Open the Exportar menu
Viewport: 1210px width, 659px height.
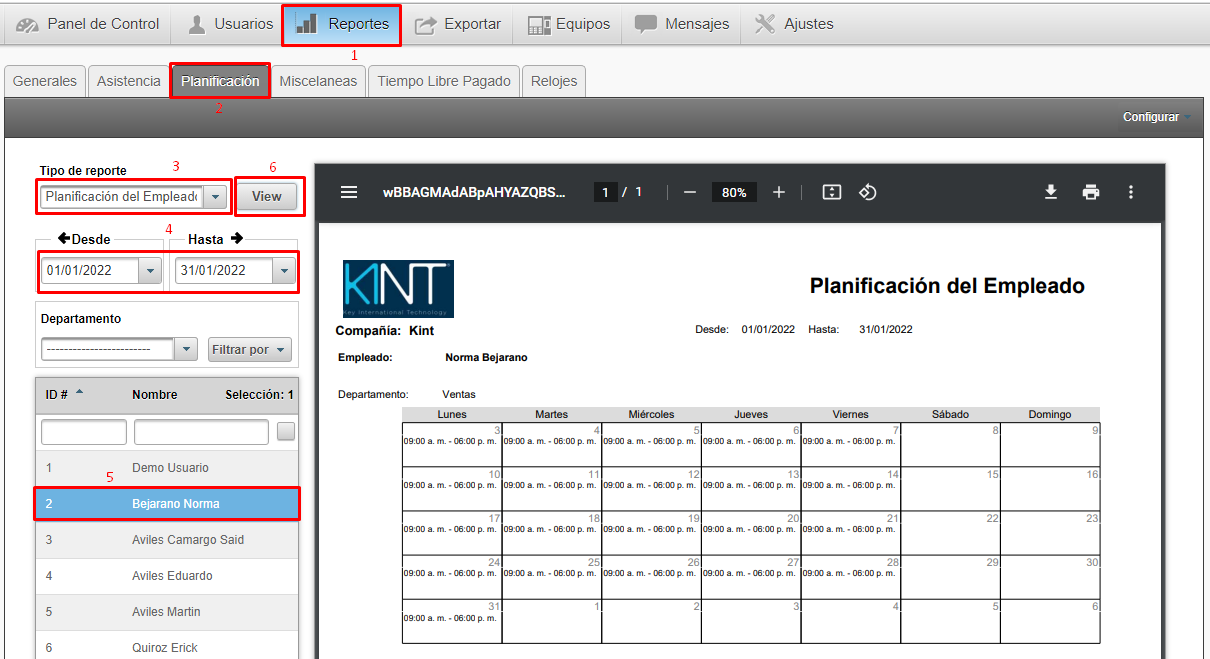[458, 24]
